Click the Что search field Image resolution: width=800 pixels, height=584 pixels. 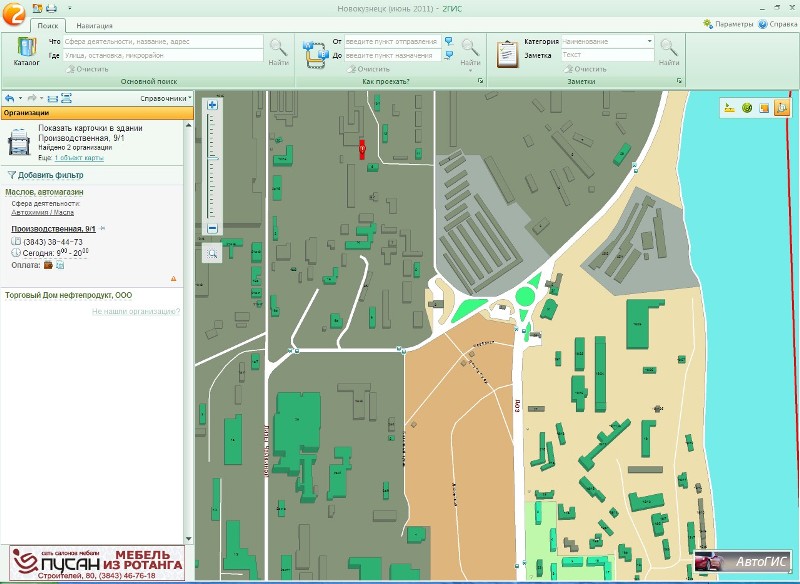pos(162,41)
